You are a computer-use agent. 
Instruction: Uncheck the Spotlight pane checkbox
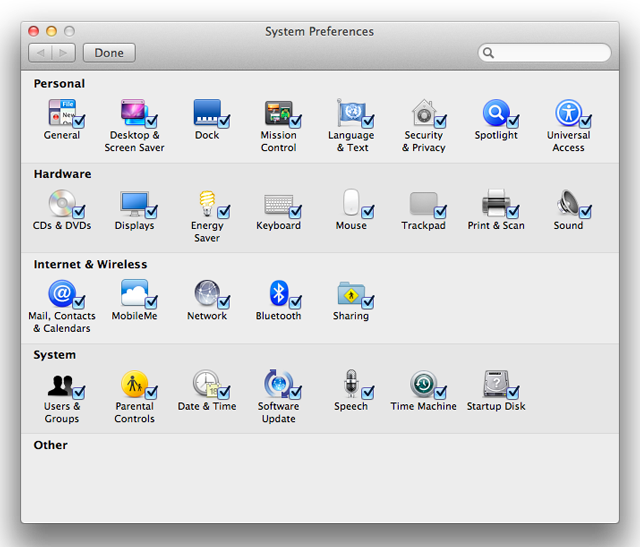click(513, 121)
